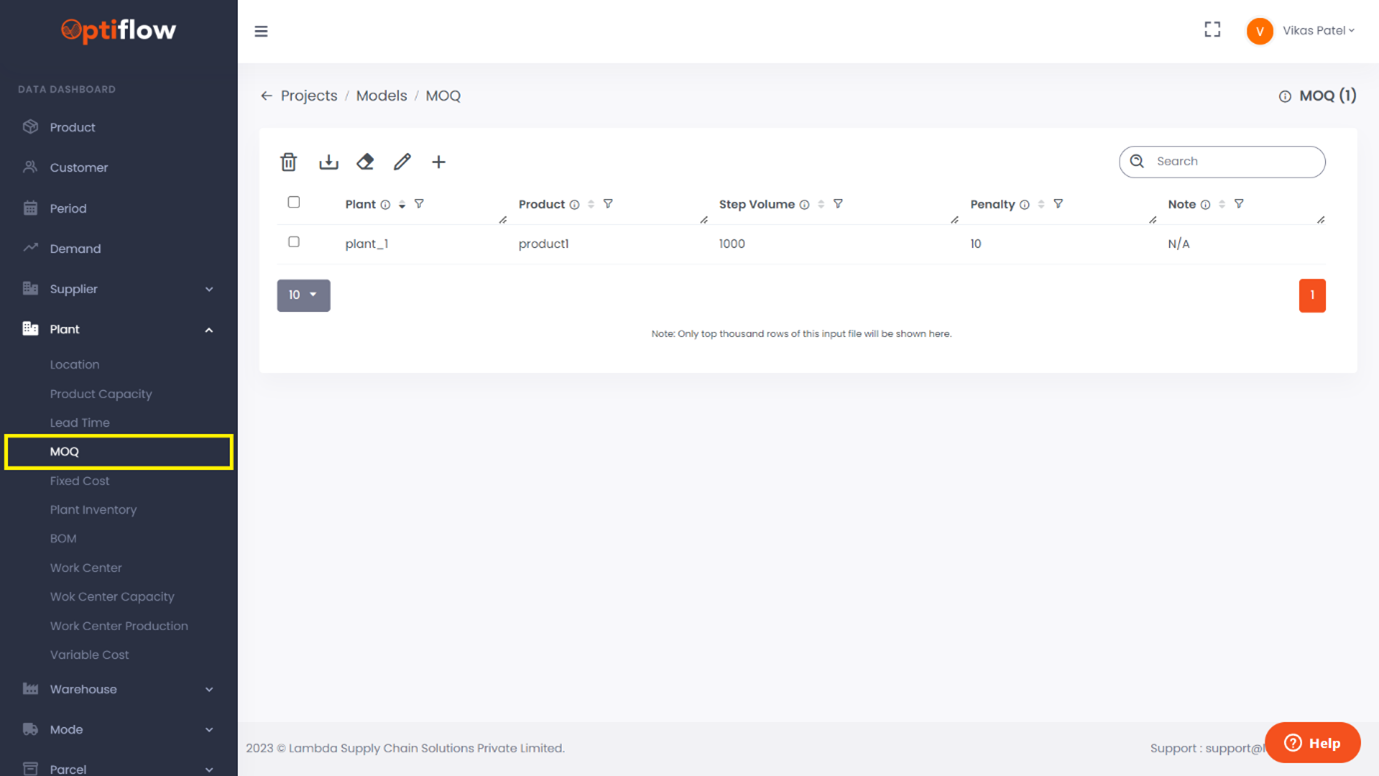Check the plant_1 row checkbox
This screenshot has width=1379, height=776.
[x=294, y=242]
